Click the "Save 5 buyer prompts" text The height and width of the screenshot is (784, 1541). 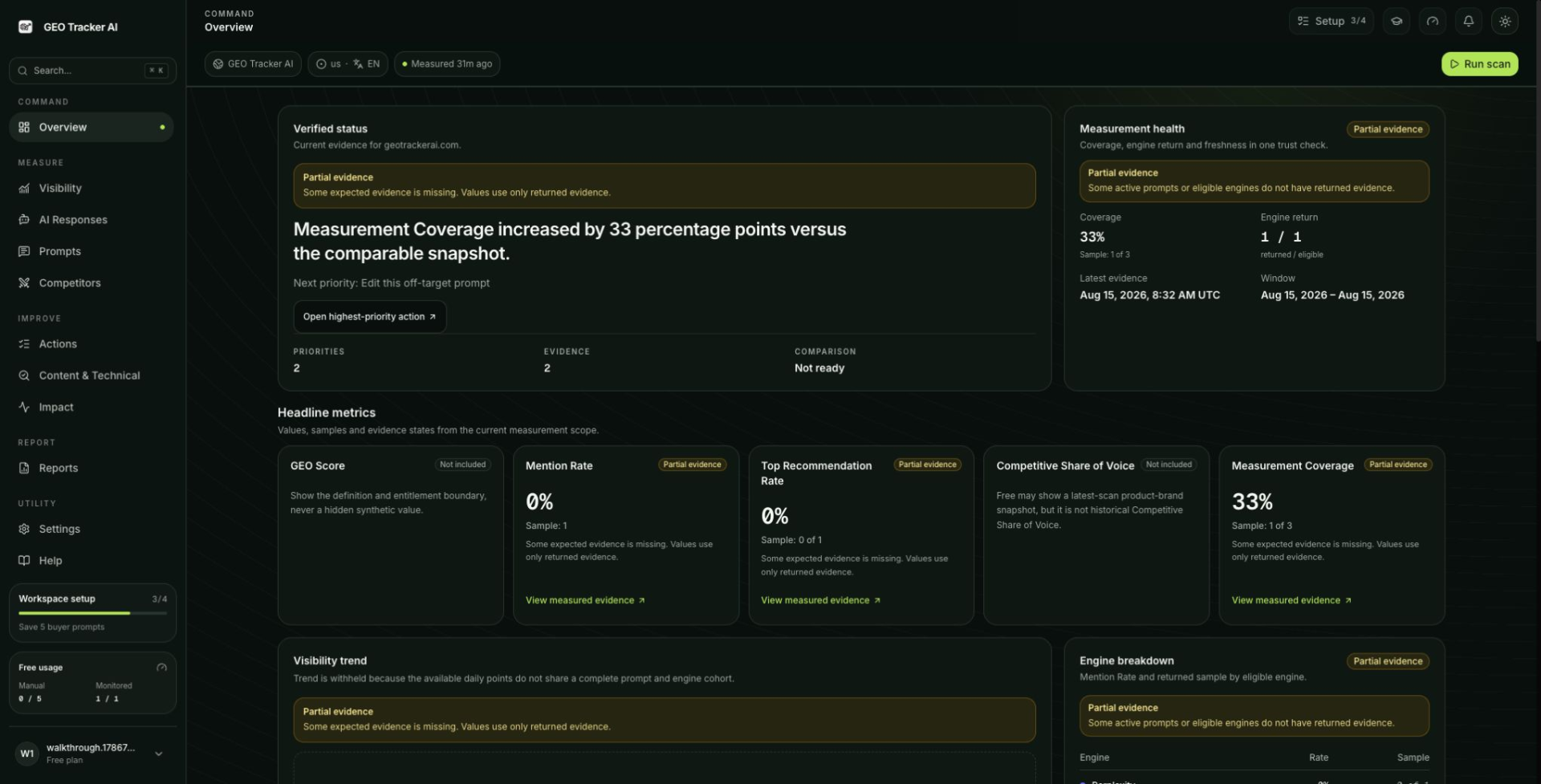click(62, 627)
